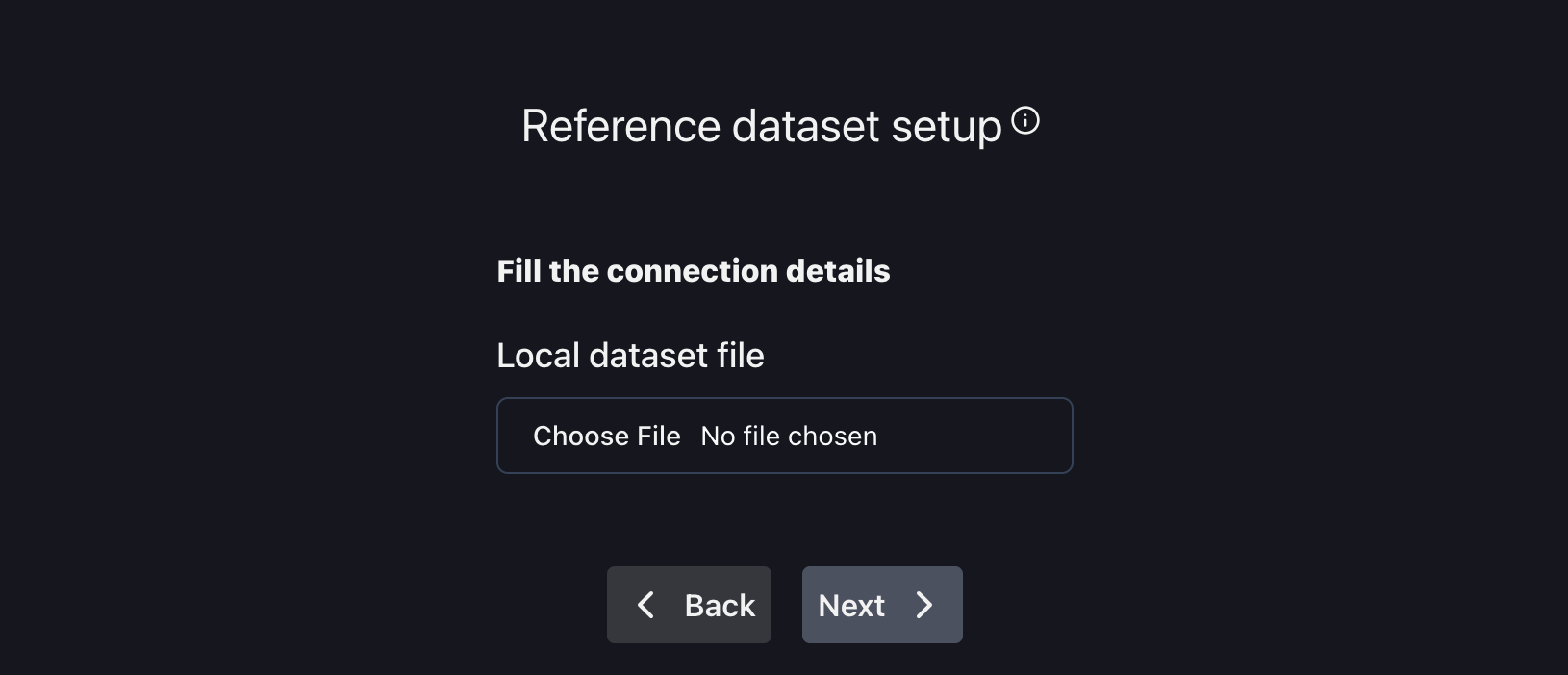The height and width of the screenshot is (675, 1568).
Task: Proceed with the Next button
Action: pyautogui.click(x=882, y=605)
